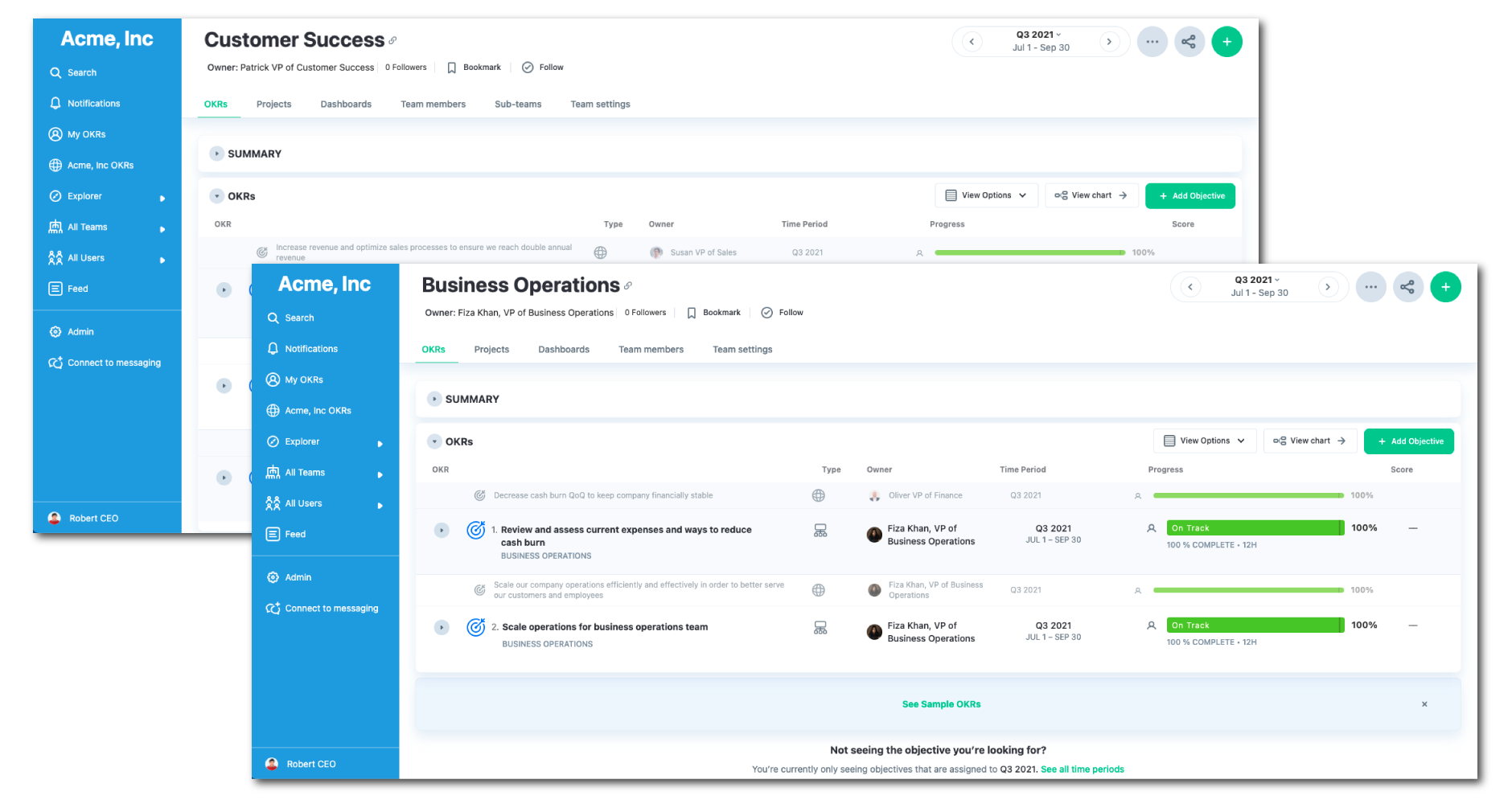Click Add Objective in Business Operations window
Viewport: 1512px width, 804px height.
point(1409,441)
